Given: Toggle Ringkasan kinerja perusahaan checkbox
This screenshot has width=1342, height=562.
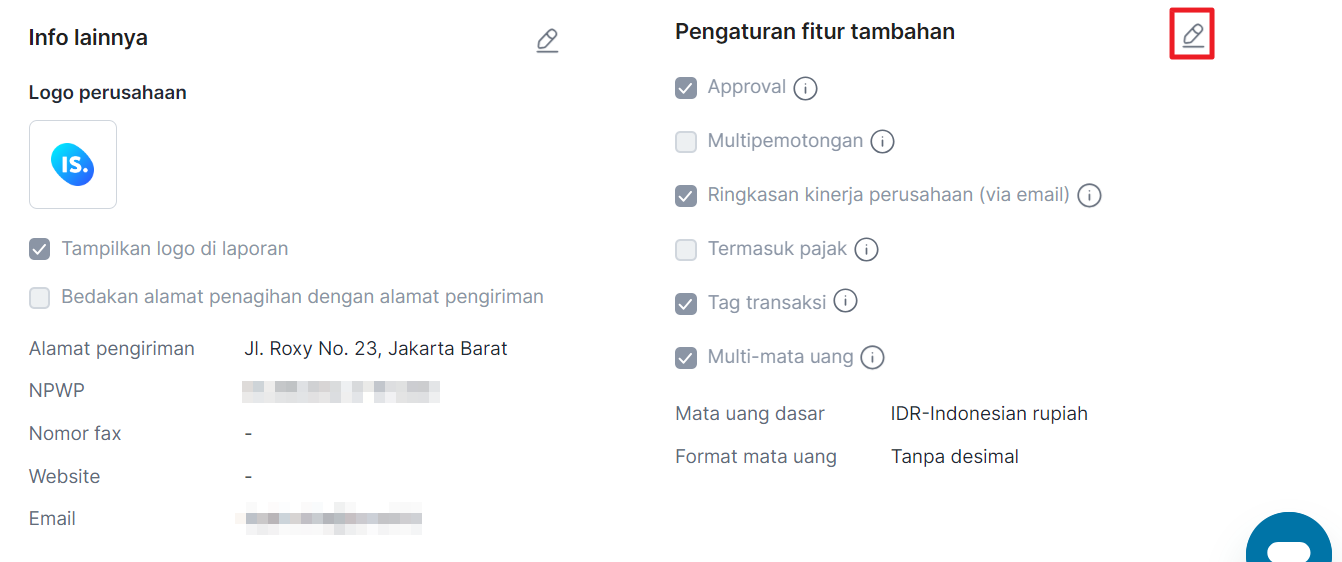Looking at the screenshot, I should pos(686,196).
